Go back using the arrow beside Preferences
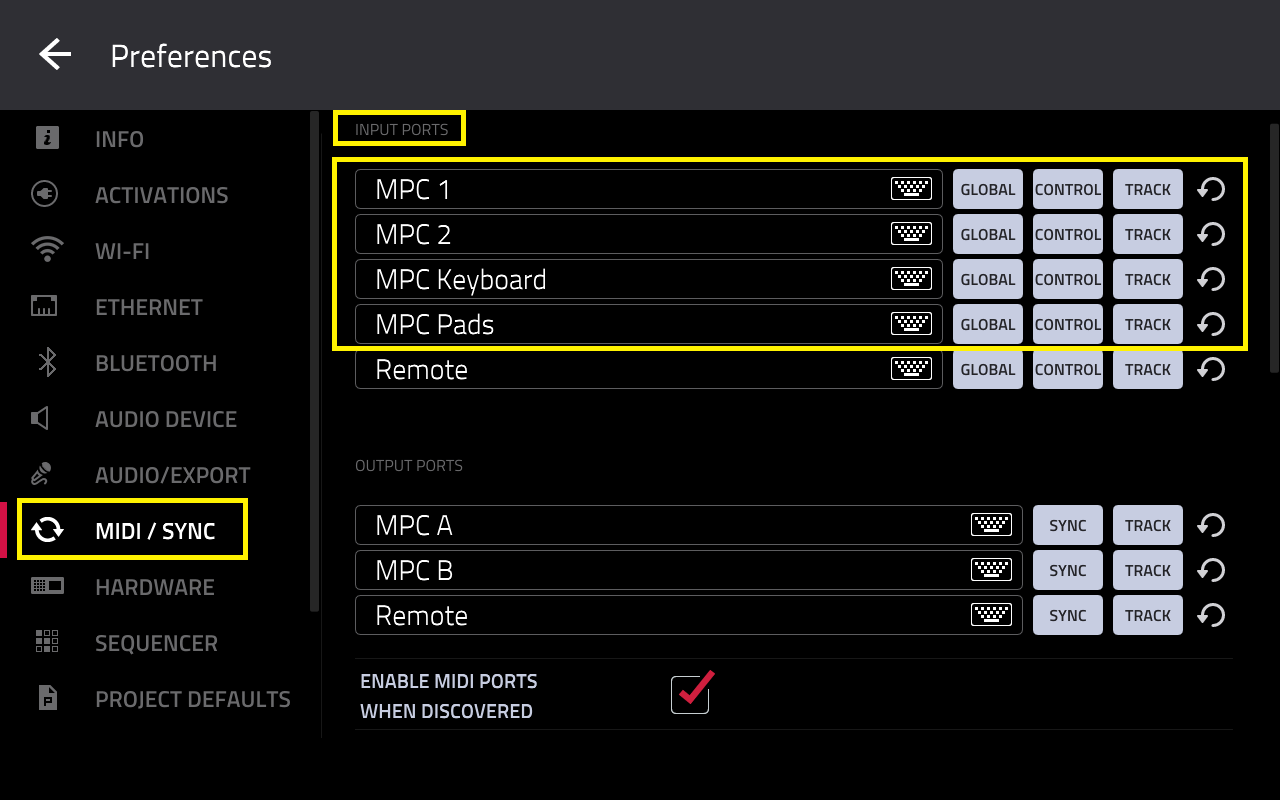Screen dimensions: 1280x800 (55, 55)
